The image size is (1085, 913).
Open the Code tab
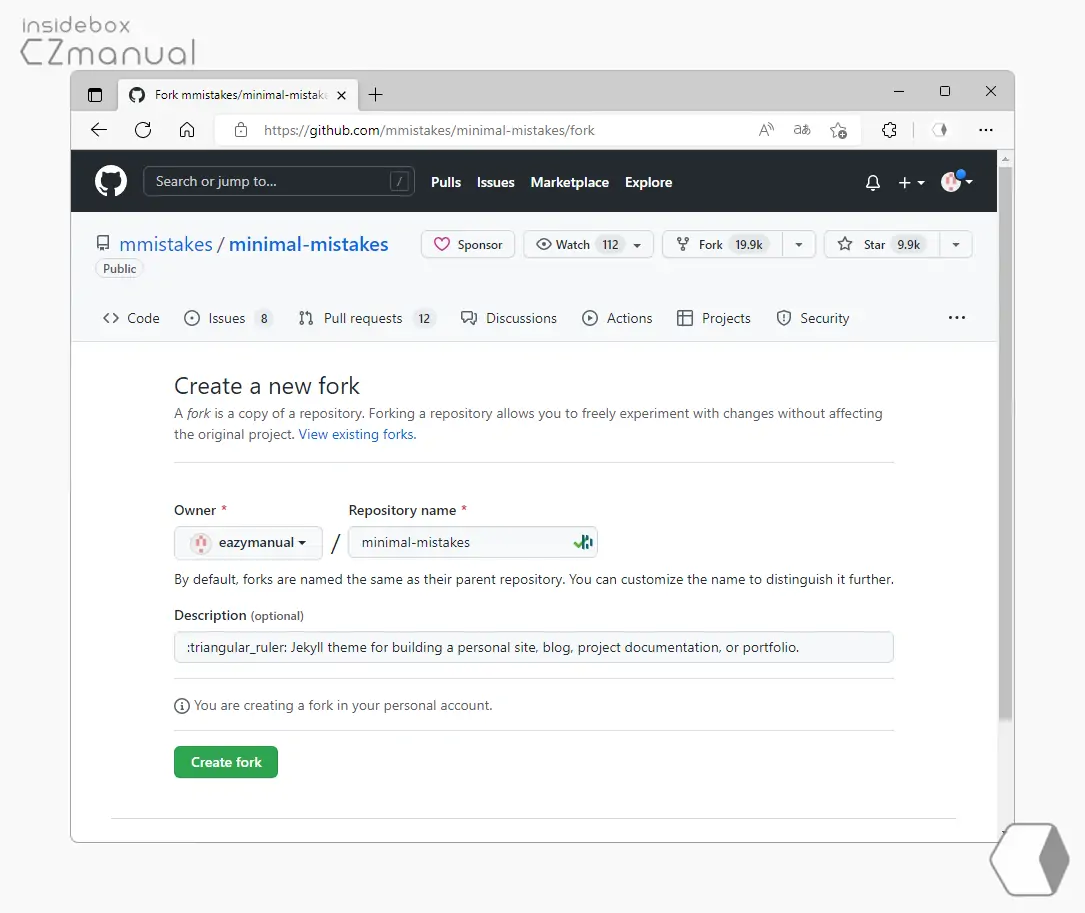131,318
